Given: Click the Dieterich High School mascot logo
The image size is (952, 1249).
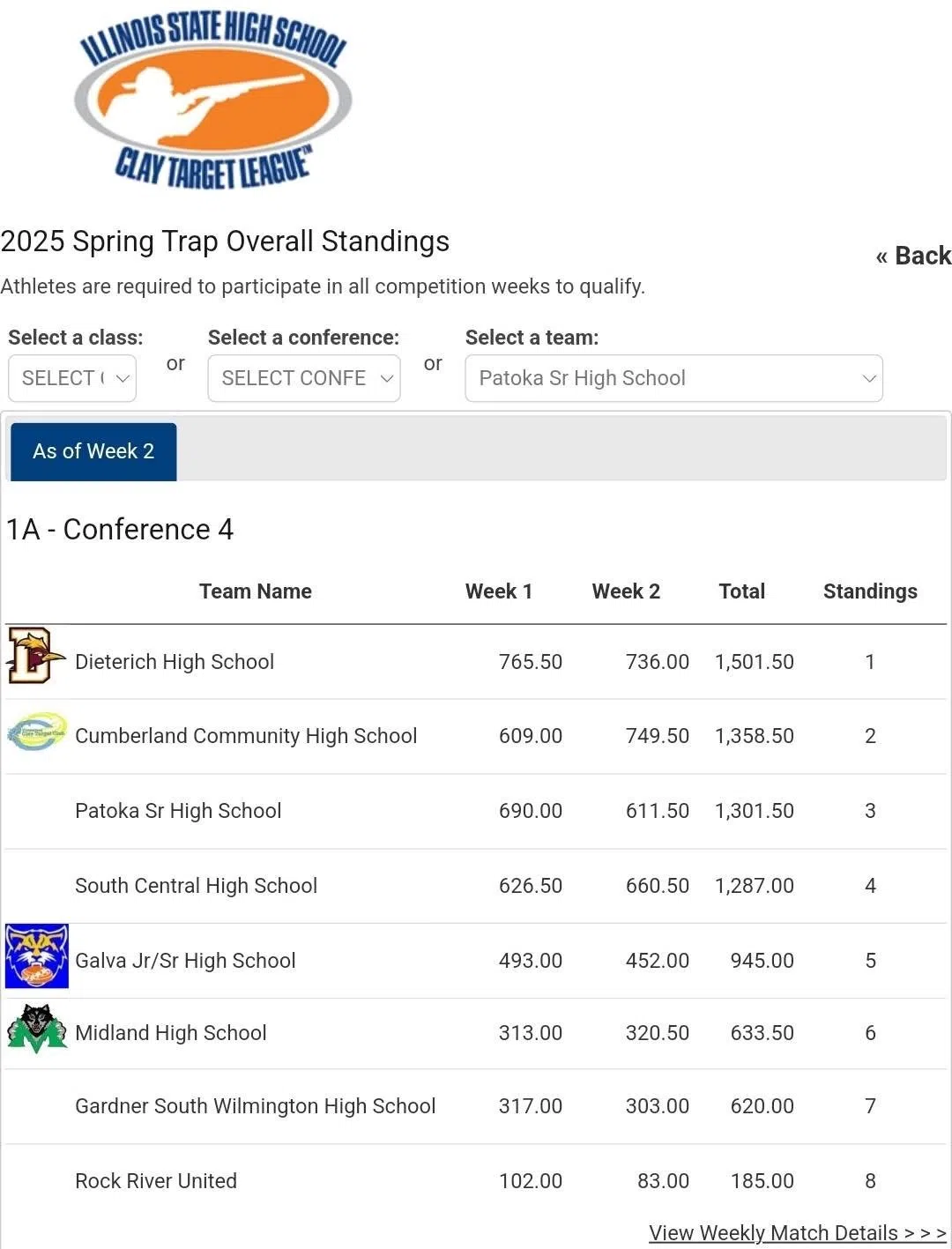Looking at the screenshot, I should tap(36, 656).
